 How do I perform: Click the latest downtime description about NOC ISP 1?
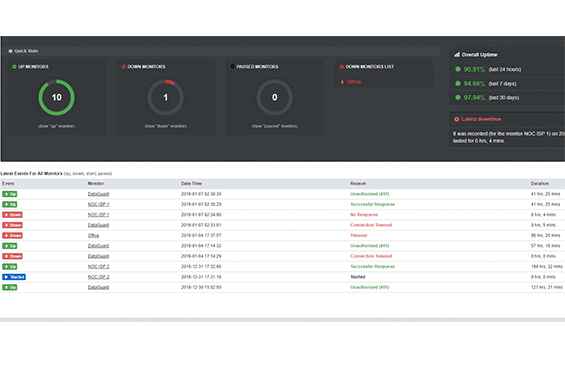coord(509,137)
